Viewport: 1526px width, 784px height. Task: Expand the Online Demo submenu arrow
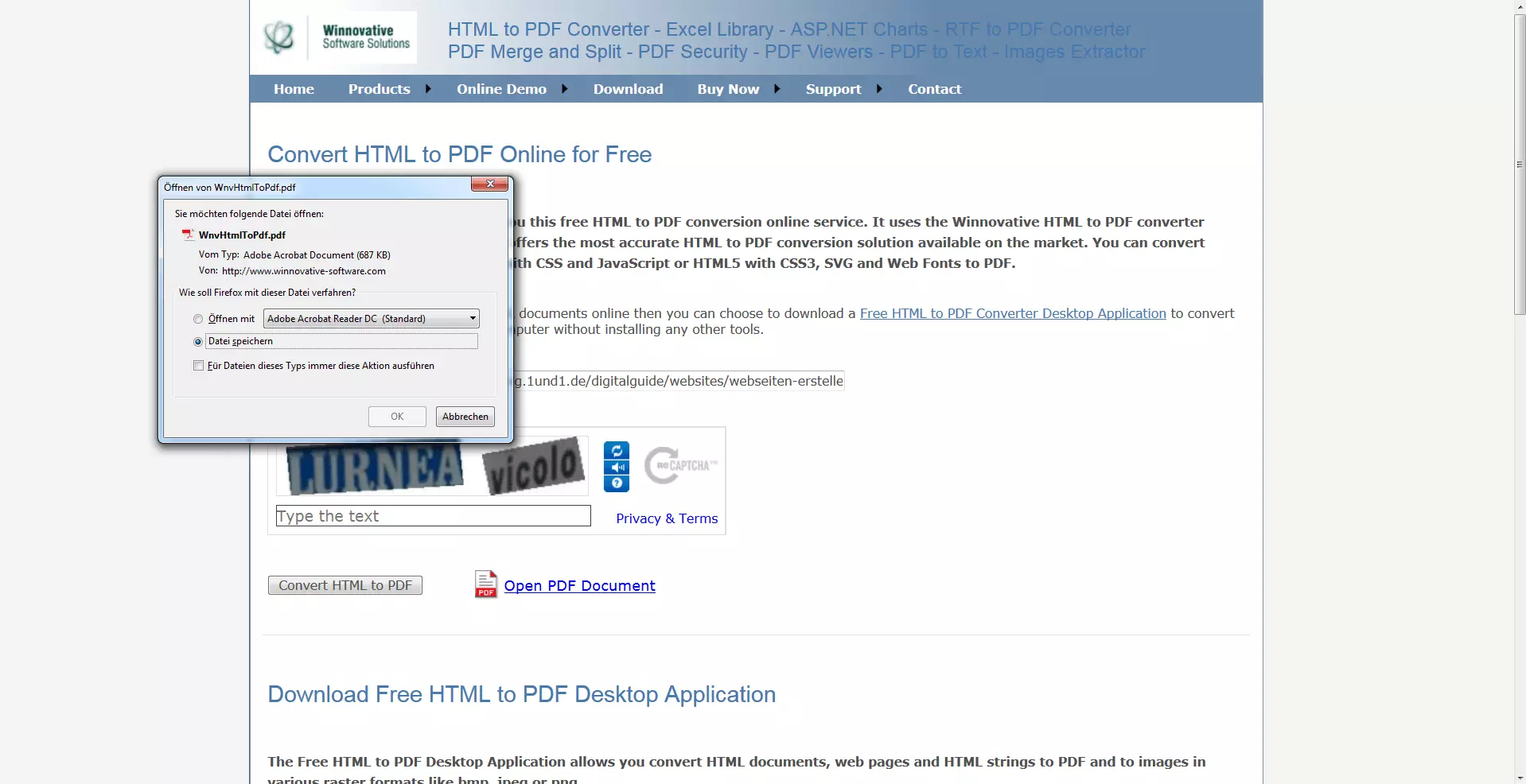[x=565, y=89]
